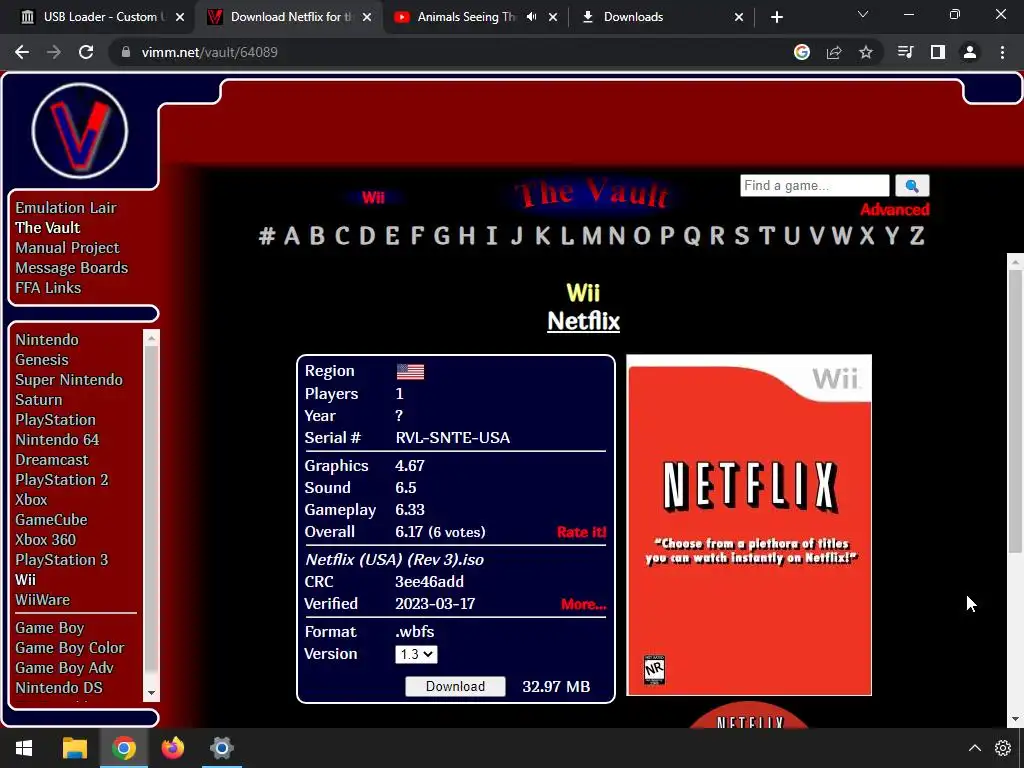The image size is (1024, 768).
Task: Click the CRC value 3ee46add
Action: (x=430, y=582)
